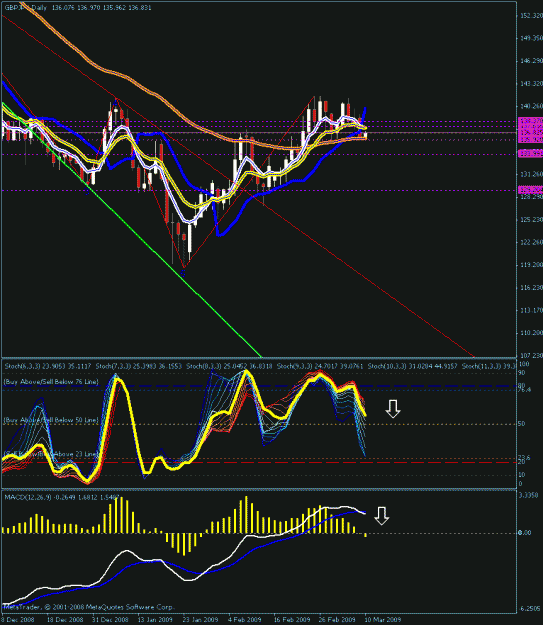
Task: Select the 149.350 price axis label
Action: click(x=531, y=38)
